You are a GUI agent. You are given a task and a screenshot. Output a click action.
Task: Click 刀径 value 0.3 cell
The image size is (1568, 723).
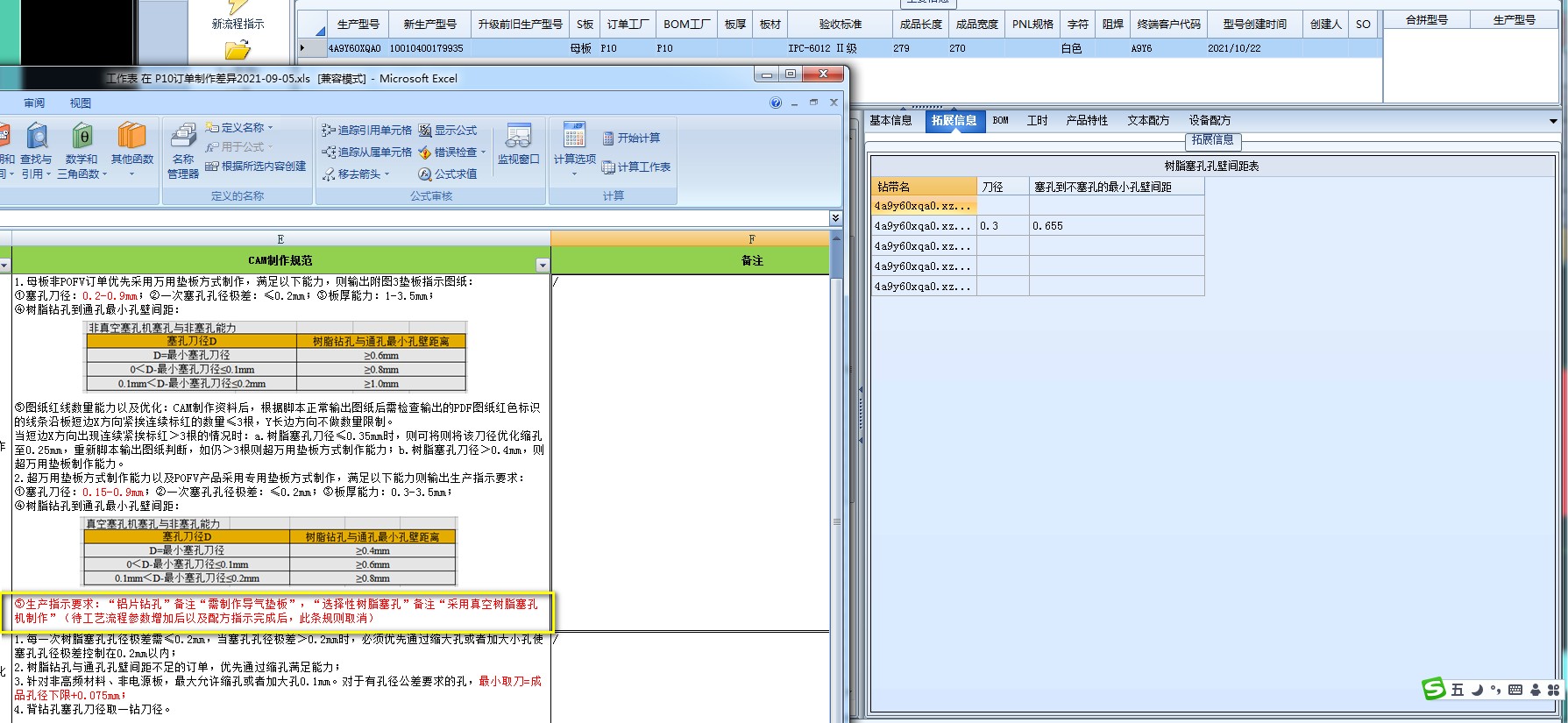(1003, 226)
